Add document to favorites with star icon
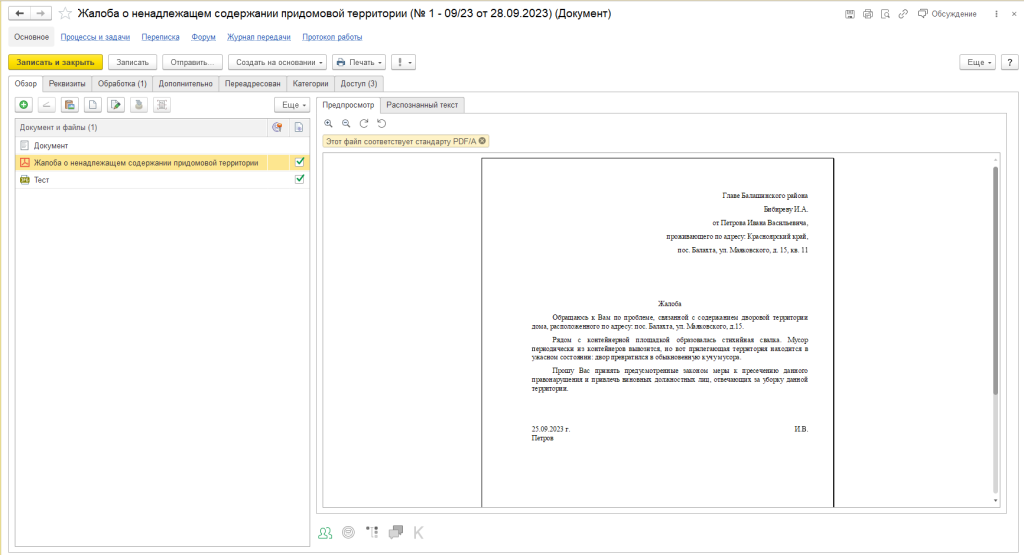Viewport: 1024px width, 555px height. (66, 14)
